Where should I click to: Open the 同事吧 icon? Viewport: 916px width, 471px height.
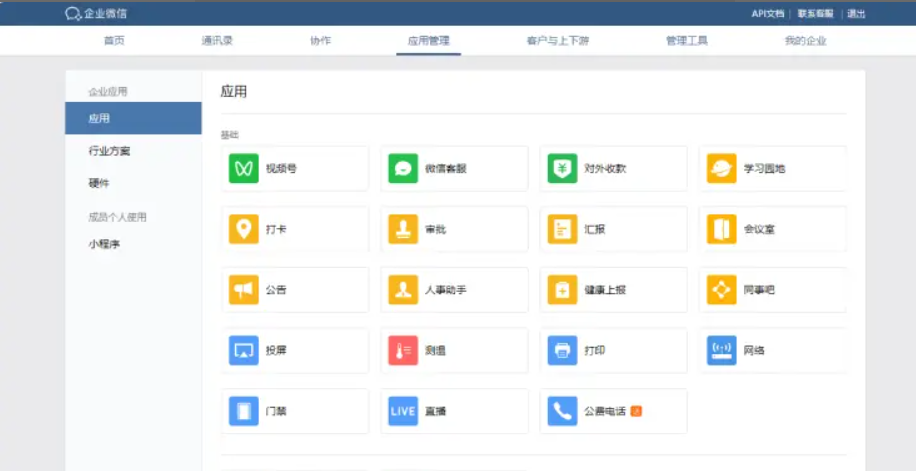coord(721,290)
